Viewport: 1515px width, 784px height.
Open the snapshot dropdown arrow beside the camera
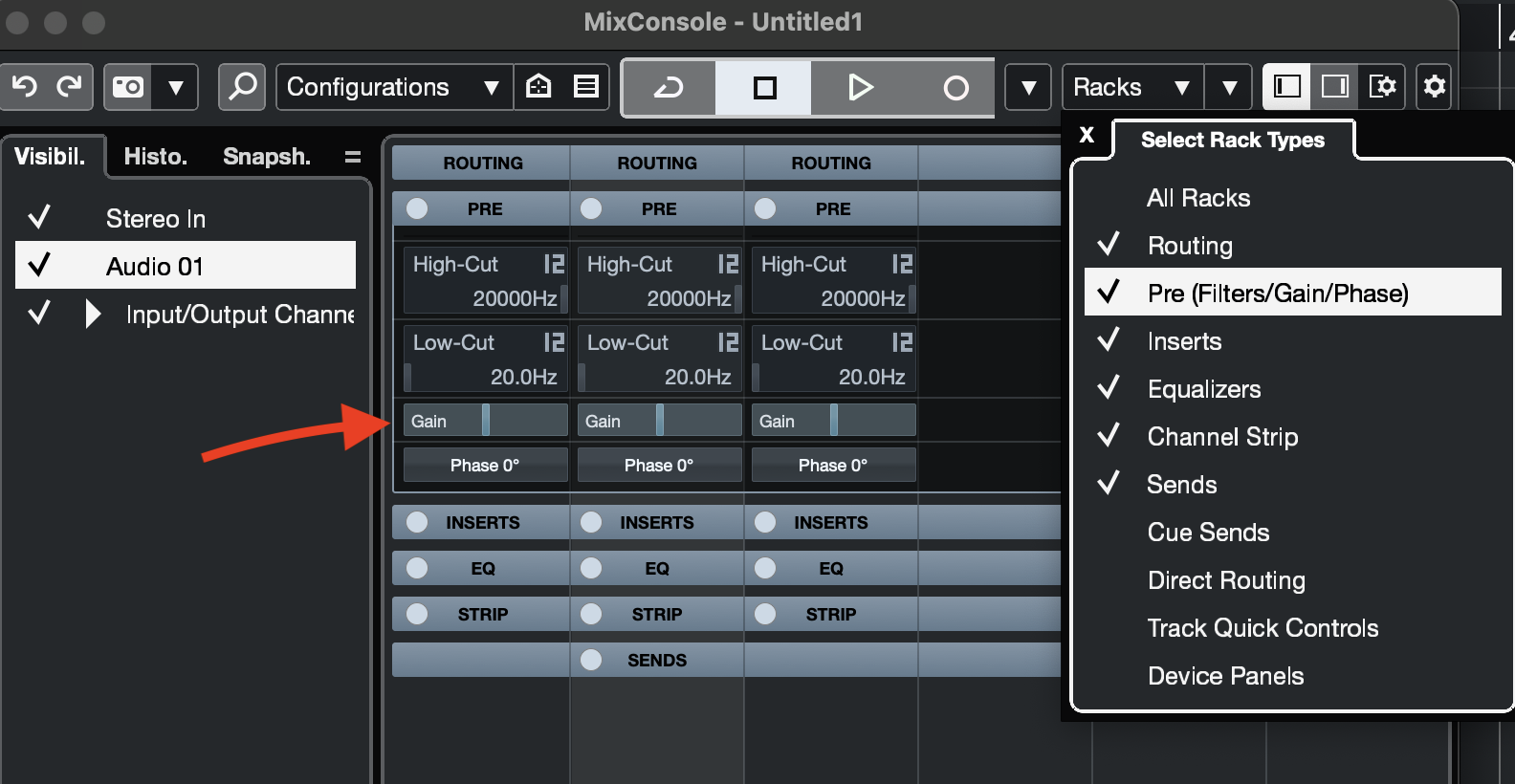[x=176, y=87]
